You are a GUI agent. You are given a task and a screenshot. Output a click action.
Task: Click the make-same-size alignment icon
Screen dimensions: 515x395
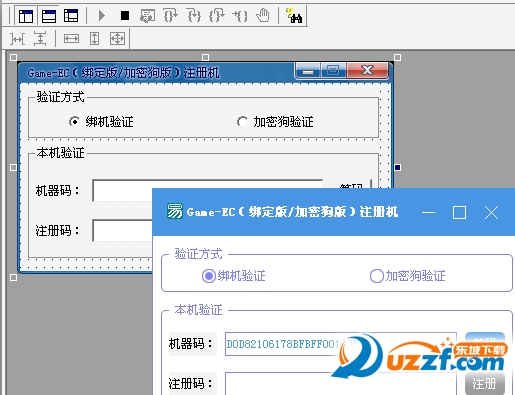(117, 39)
